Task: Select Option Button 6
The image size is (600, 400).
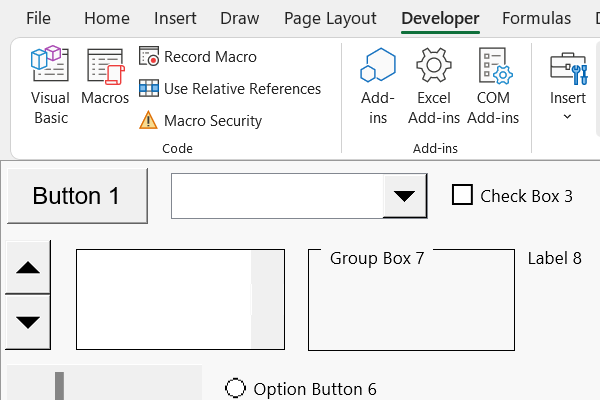Action: coord(236,388)
